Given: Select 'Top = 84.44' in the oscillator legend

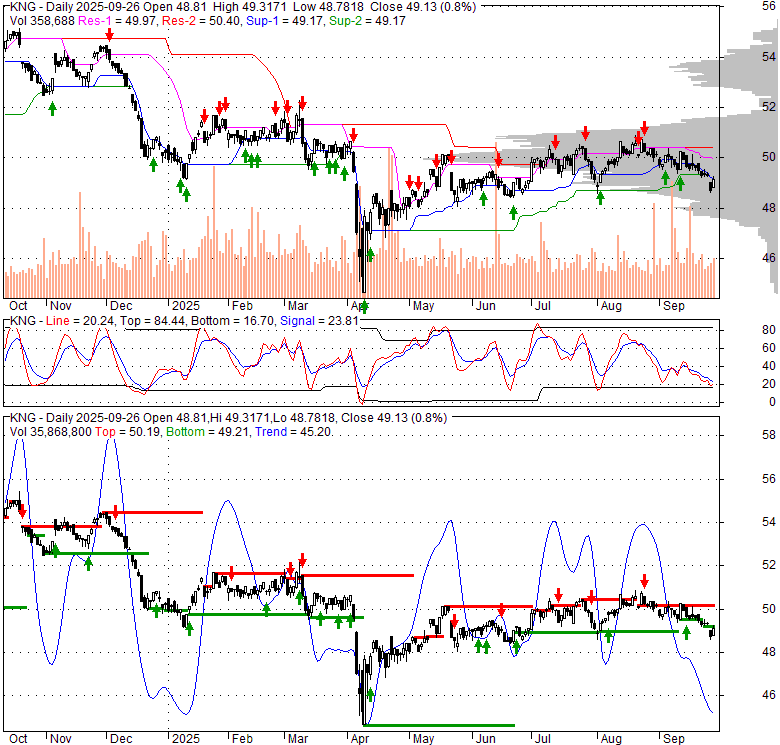Looking at the screenshot, I should pyautogui.click(x=153, y=321).
